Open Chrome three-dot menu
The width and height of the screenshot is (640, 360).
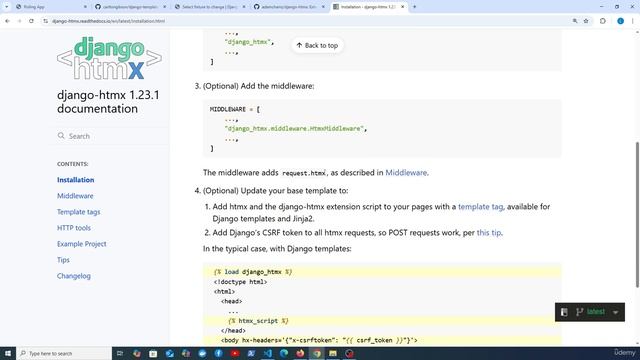632,21
